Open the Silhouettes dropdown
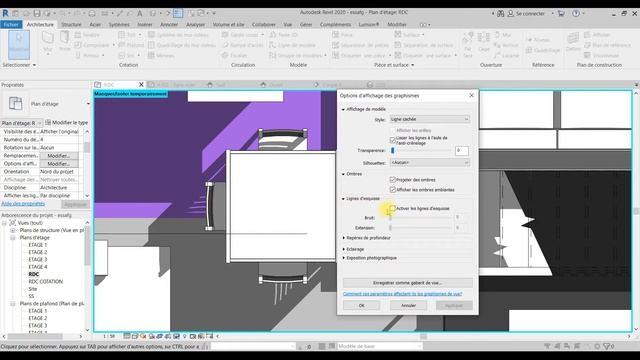The width and height of the screenshot is (640, 360). coord(429,162)
